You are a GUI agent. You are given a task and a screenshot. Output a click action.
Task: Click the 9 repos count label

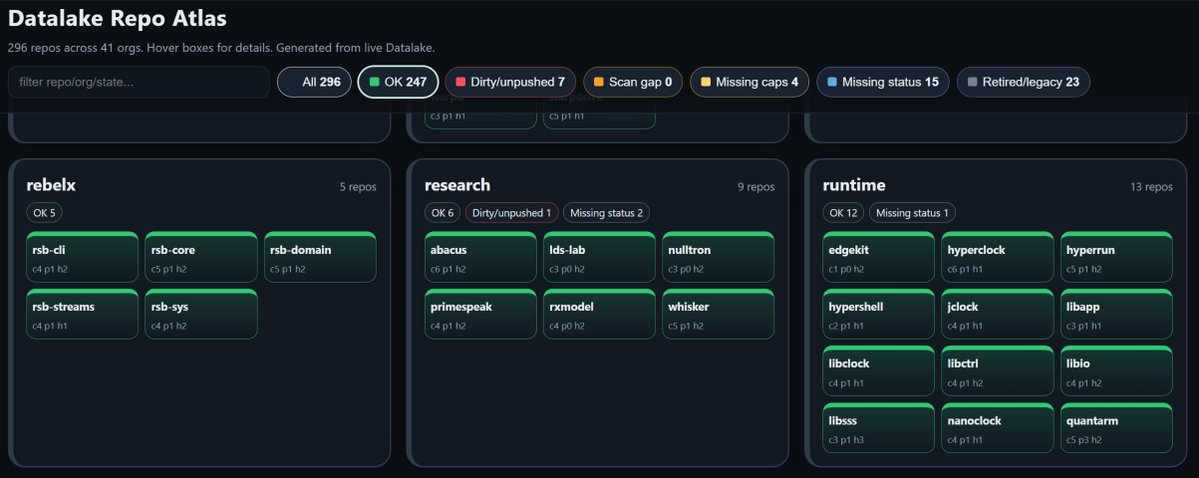click(x=756, y=187)
